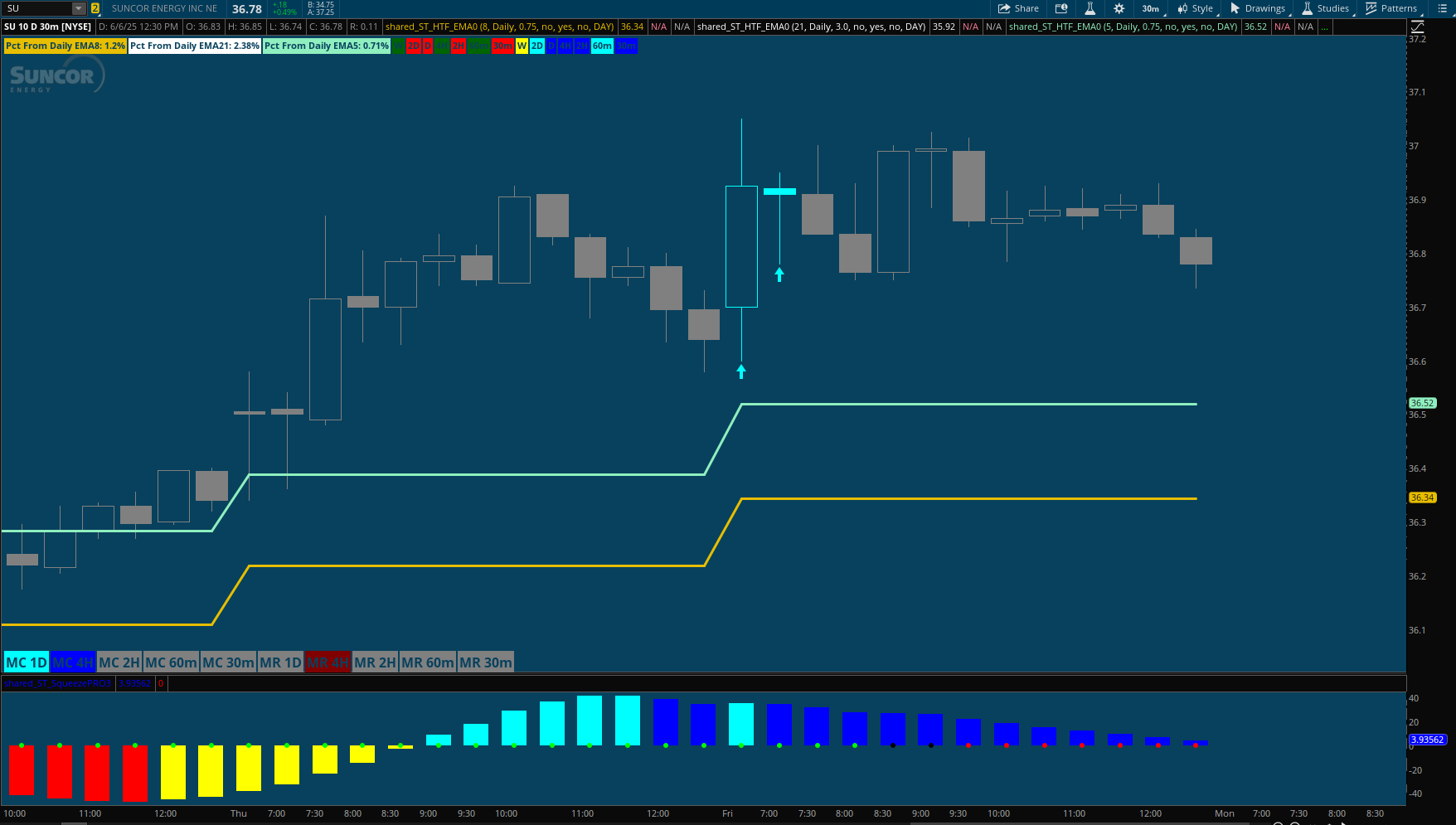Open the Studies button
The image size is (1456, 825).
(1325, 8)
